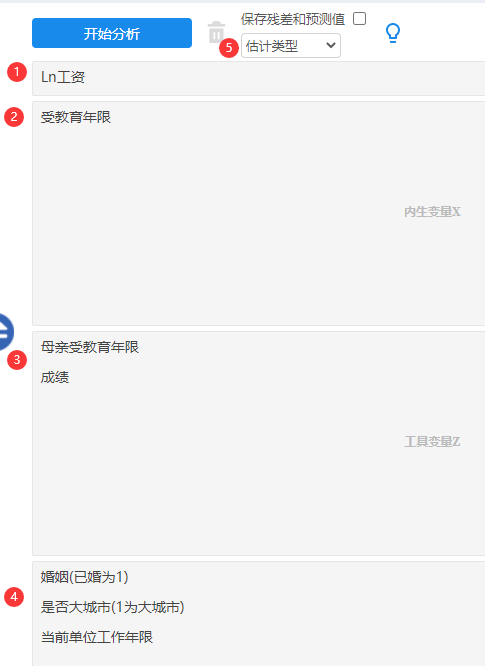Screen dimensions: 485x666
Task: Select the 婚姻(已婚为1) variable
Action: coord(85,577)
